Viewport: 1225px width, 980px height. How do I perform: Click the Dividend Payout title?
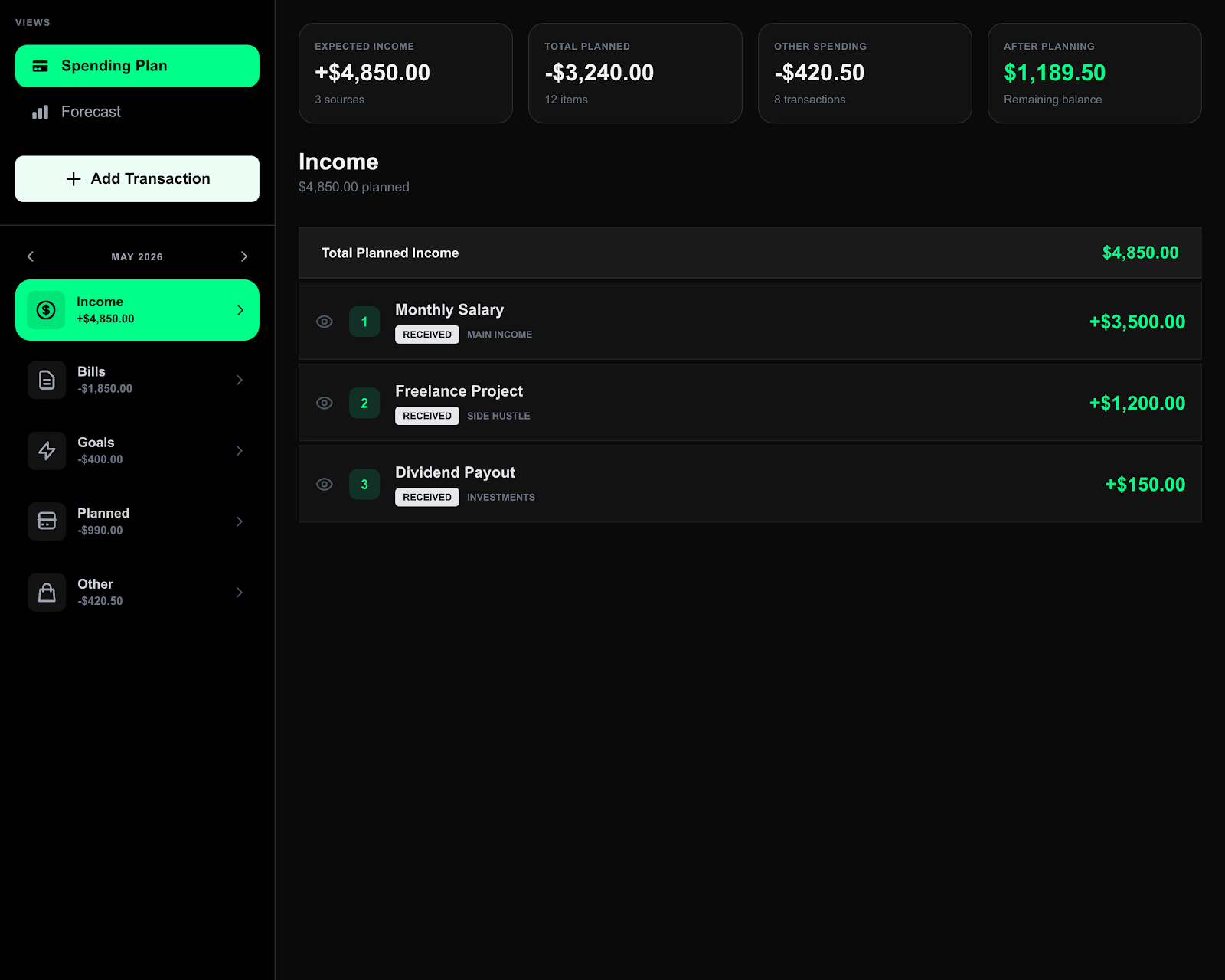click(455, 472)
